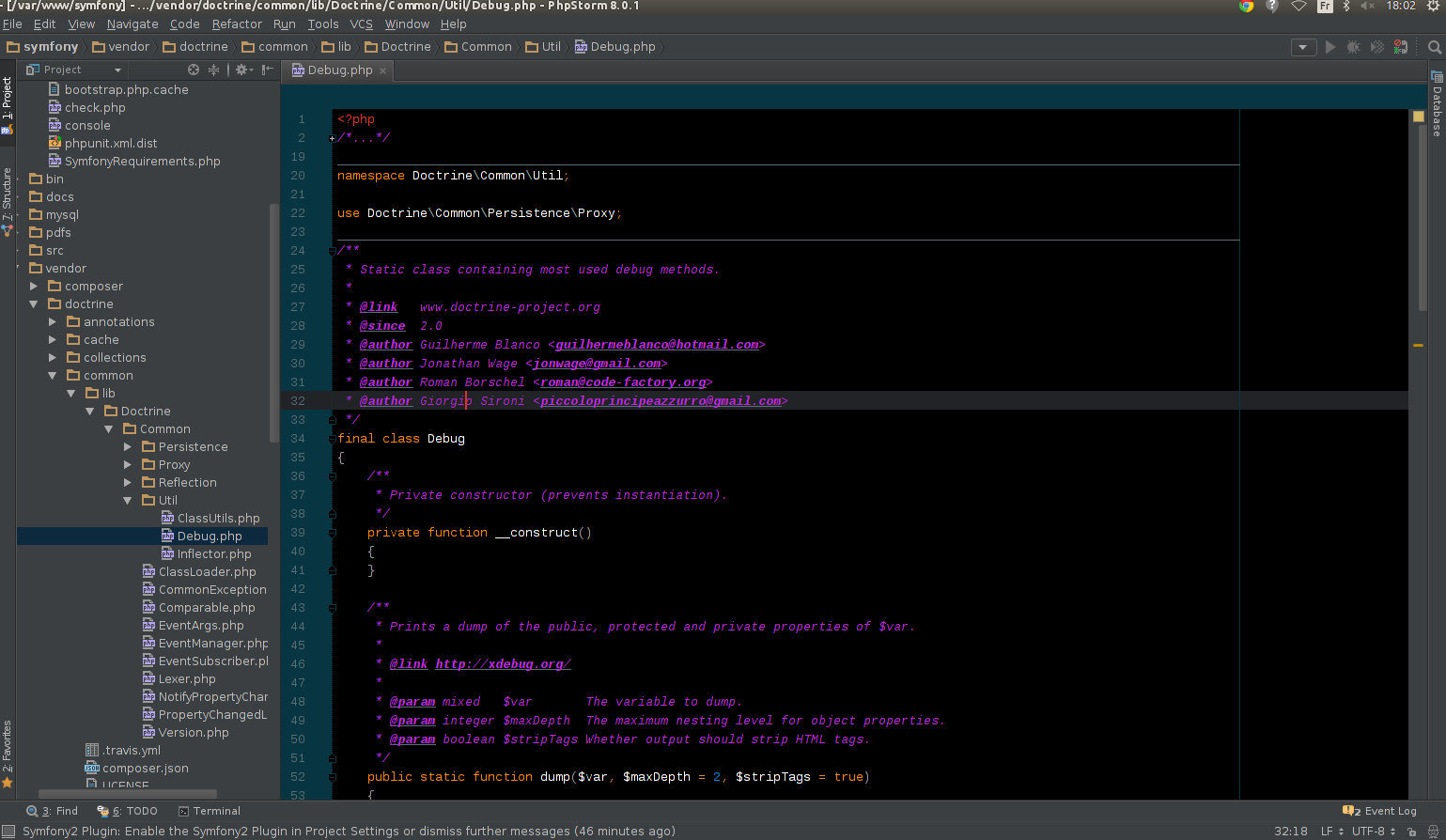This screenshot has width=1446, height=840.
Task: Click the Bluetooth icon in system tray
Action: click(1345, 6)
